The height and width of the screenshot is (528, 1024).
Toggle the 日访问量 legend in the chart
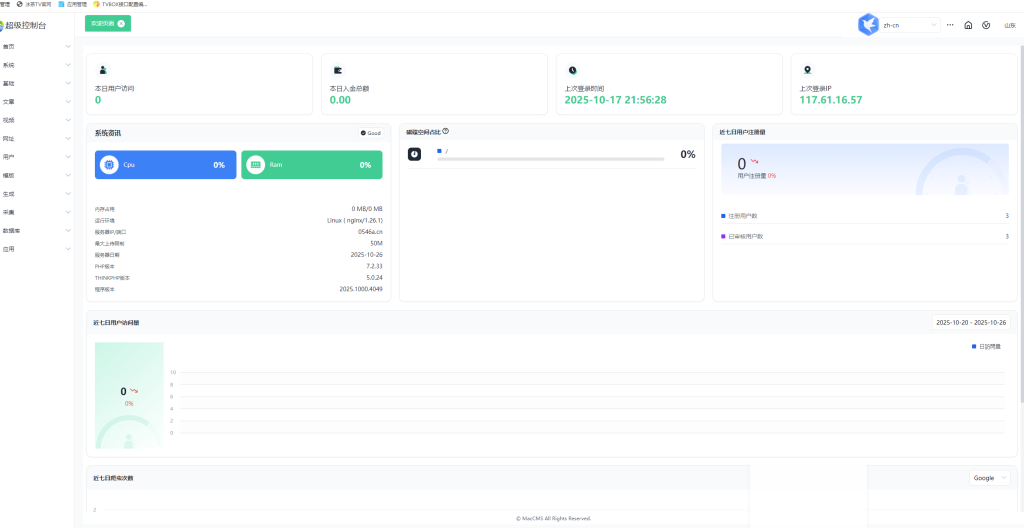(985, 346)
